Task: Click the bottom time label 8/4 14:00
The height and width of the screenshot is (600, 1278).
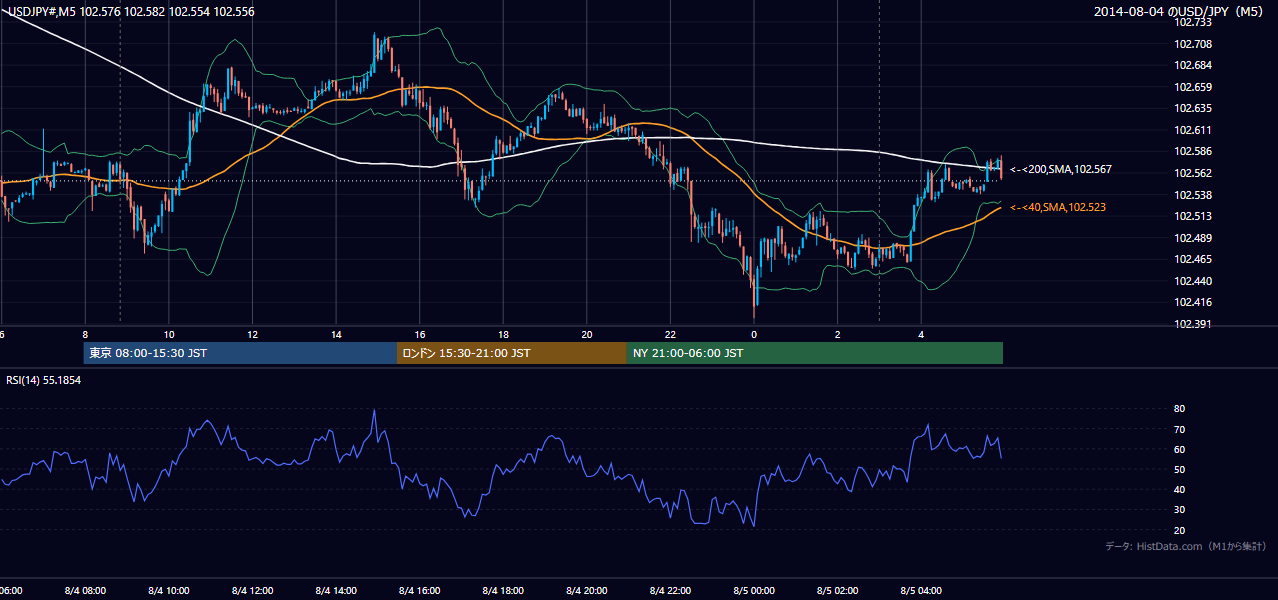Action: coord(336,591)
